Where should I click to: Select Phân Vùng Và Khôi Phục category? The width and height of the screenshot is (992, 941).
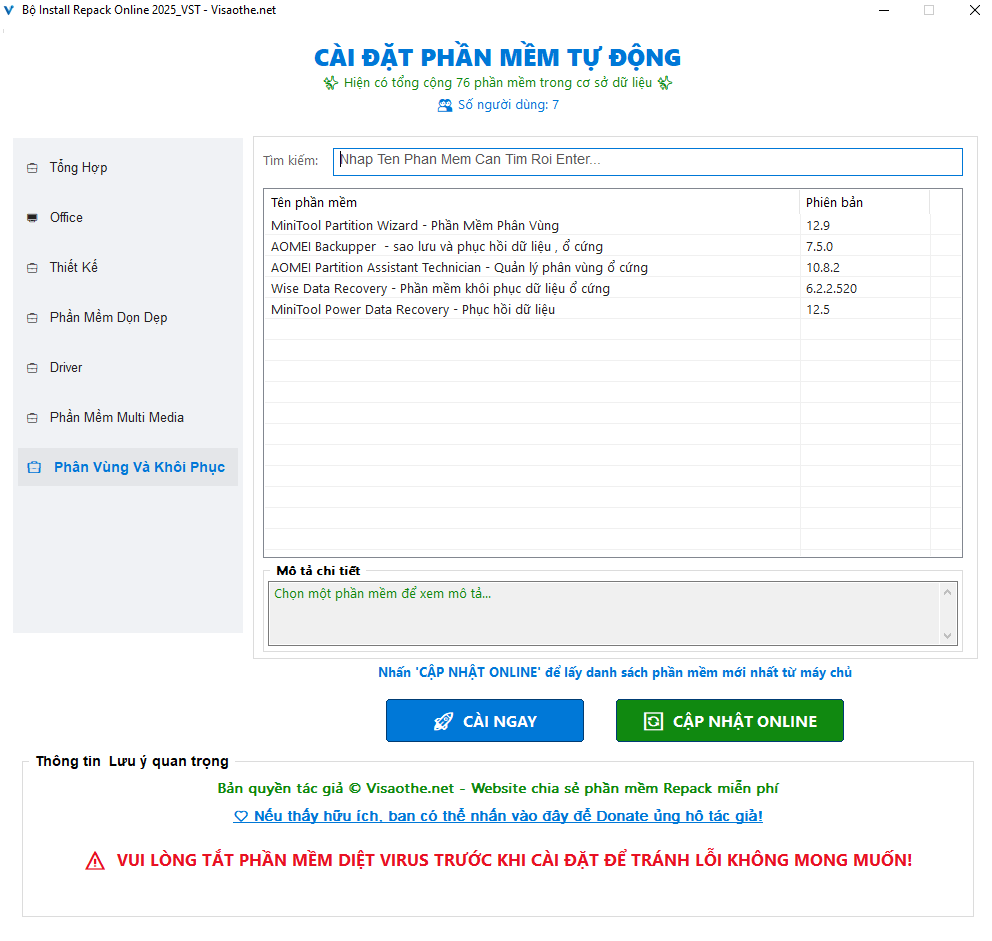pyautogui.click(x=128, y=467)
